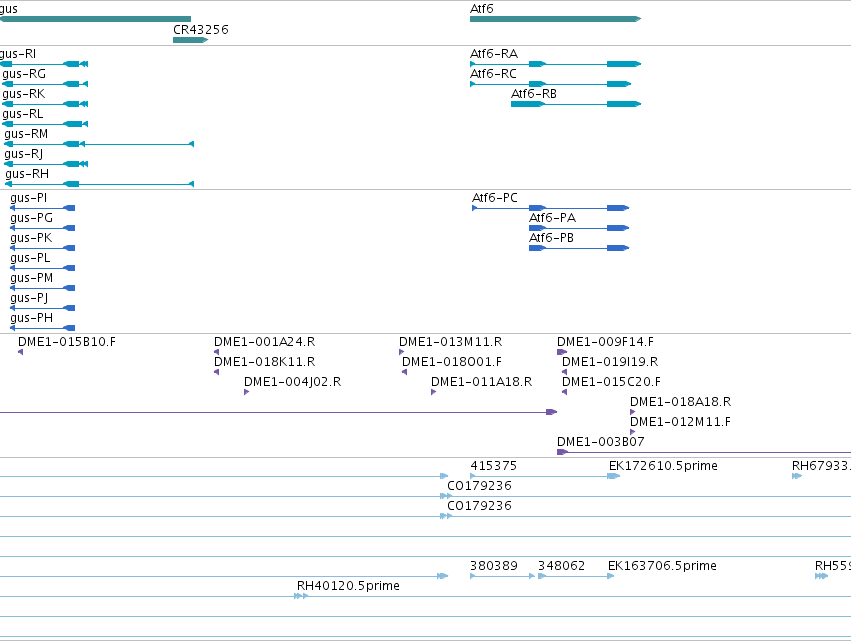Click clone end DME1-015B10.F

(x=21, y=352)
